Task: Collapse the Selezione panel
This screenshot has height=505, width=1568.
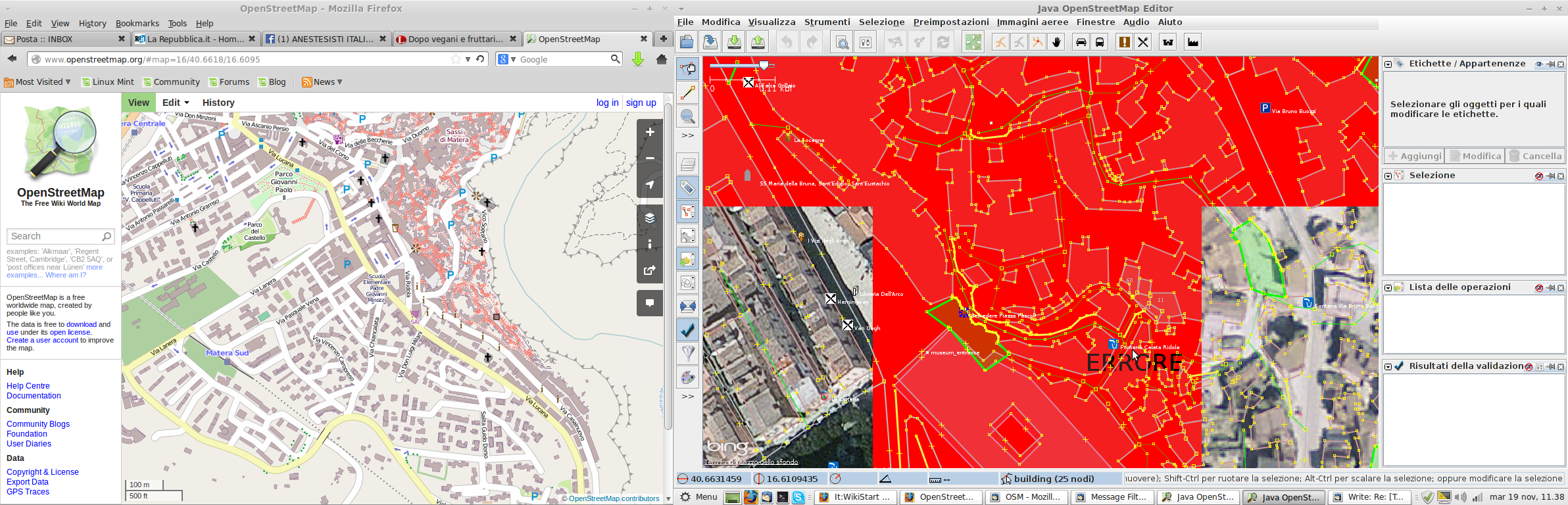Action: coord(1388,176)
